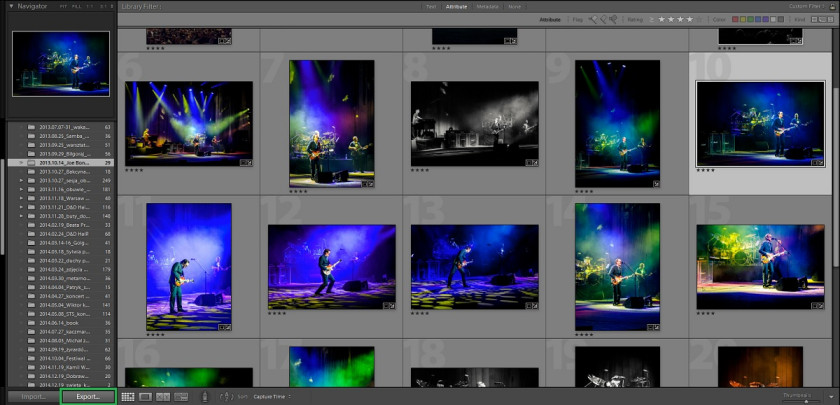The width and height of the screenshot is (840, 405).
Task: Filter Kind by videos icon
Action: coord(830,19)
